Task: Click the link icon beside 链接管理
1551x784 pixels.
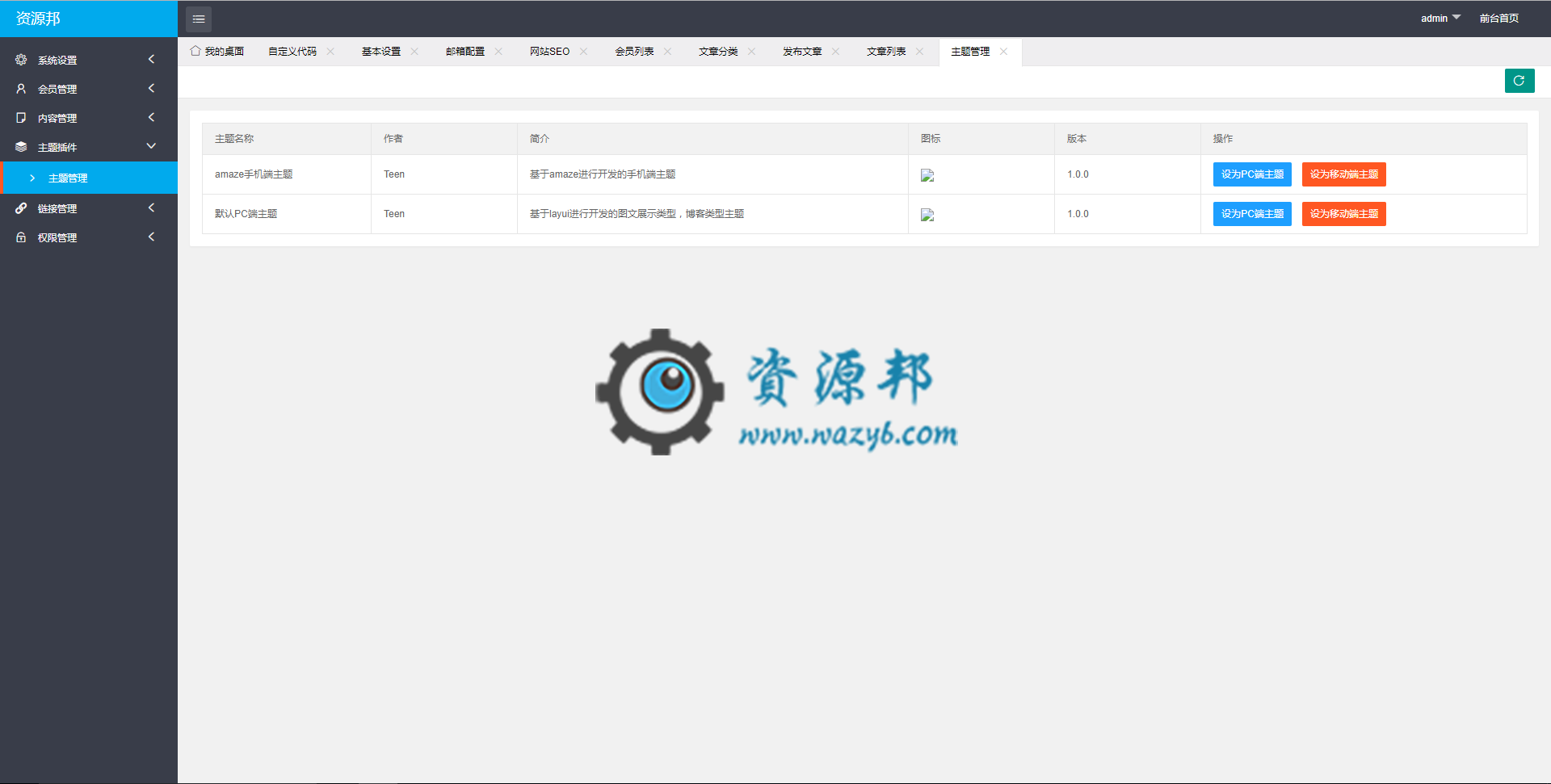Action: [21, 208]
